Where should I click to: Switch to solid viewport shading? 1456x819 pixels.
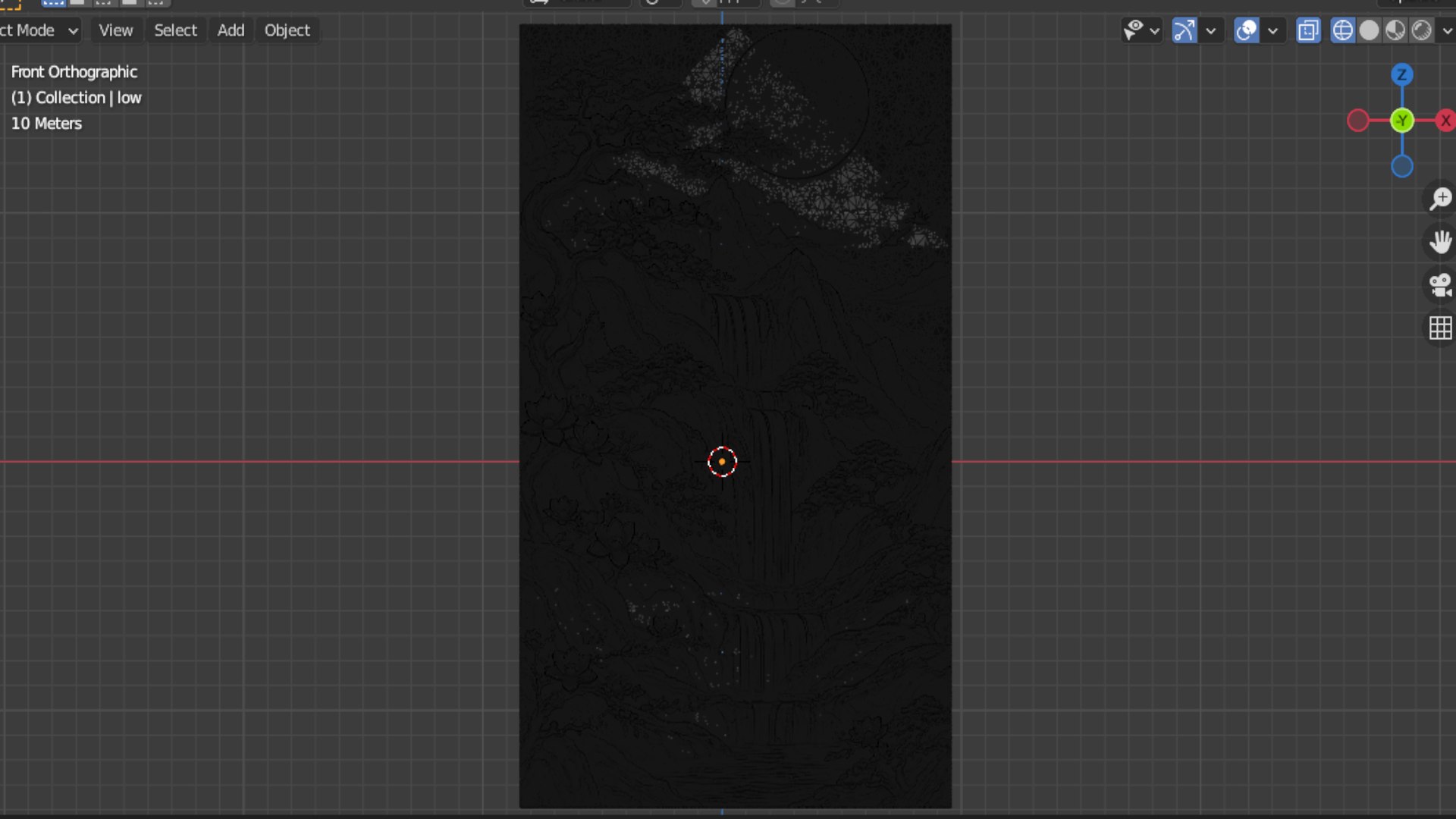pyautogui.click(x=1369, y=30)
